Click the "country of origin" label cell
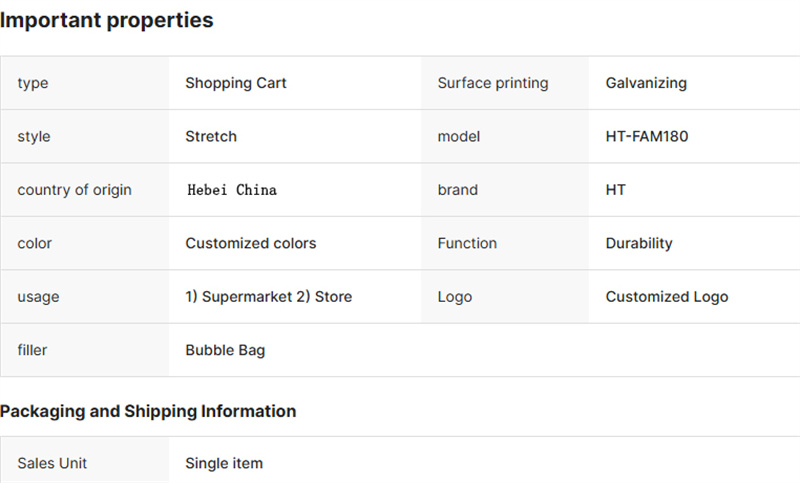 point(85,190)
